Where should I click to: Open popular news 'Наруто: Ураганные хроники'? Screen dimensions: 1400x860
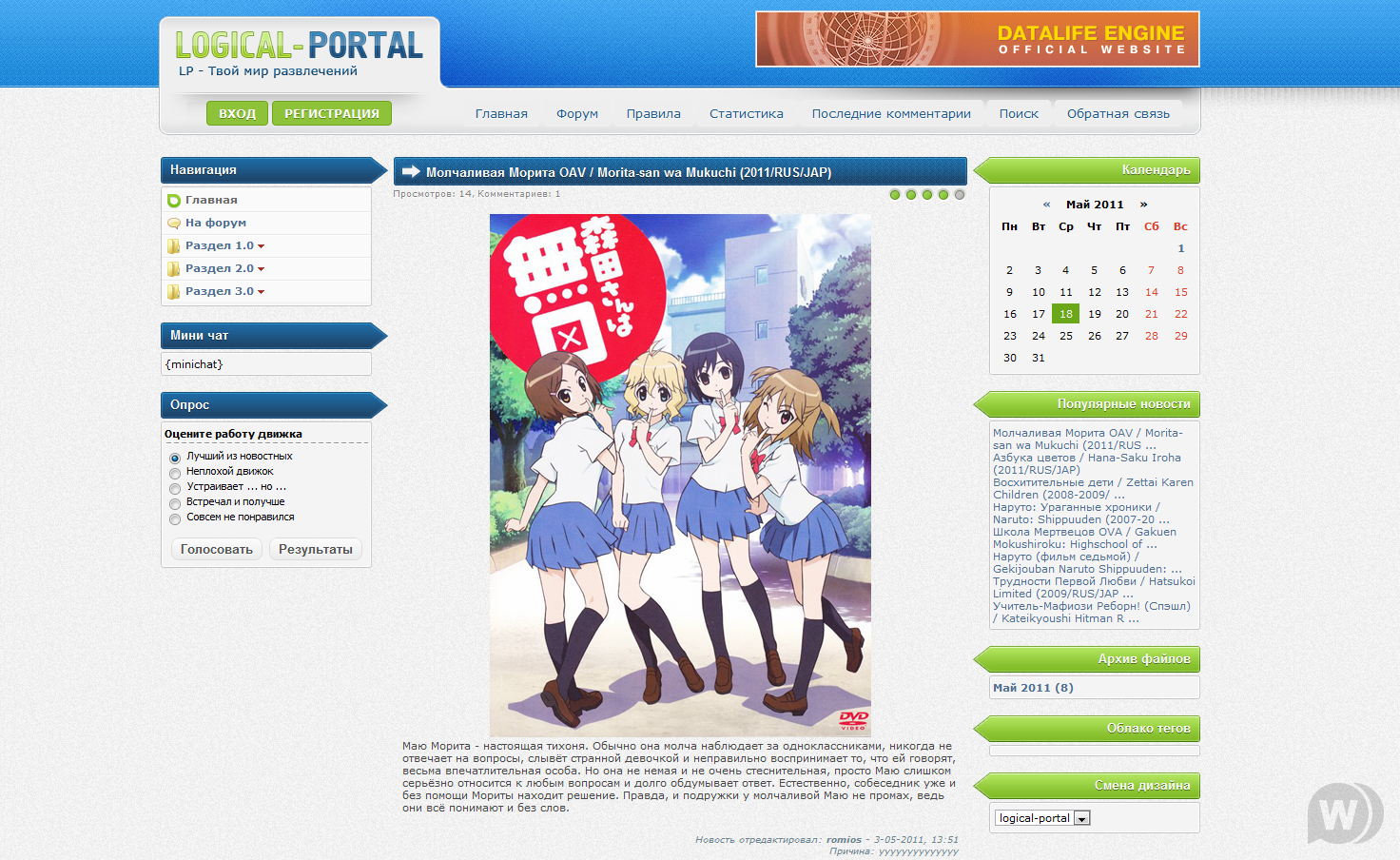point(1081,513)
